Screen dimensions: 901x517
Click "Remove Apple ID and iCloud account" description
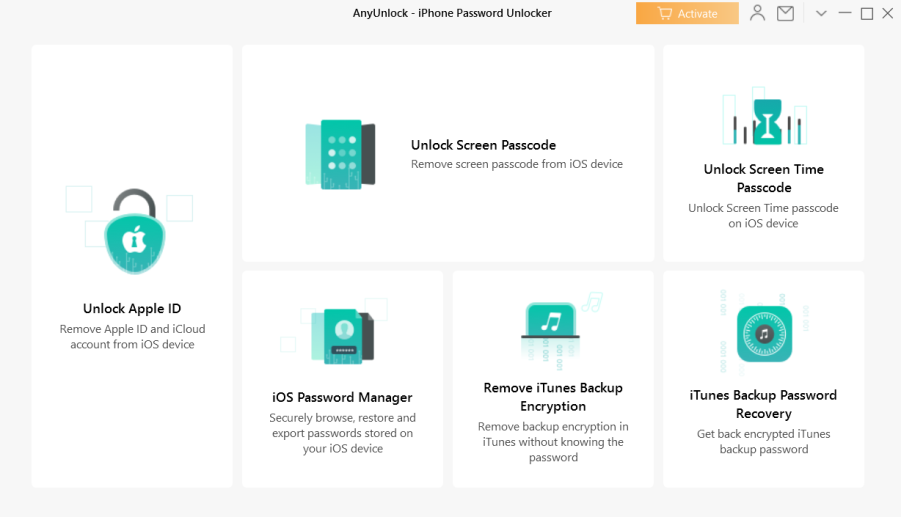click(132, 337)
